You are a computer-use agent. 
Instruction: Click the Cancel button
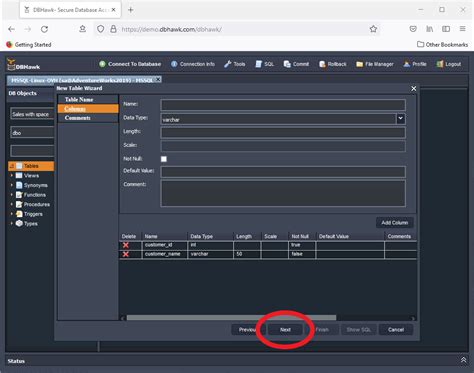pos(396,330)
